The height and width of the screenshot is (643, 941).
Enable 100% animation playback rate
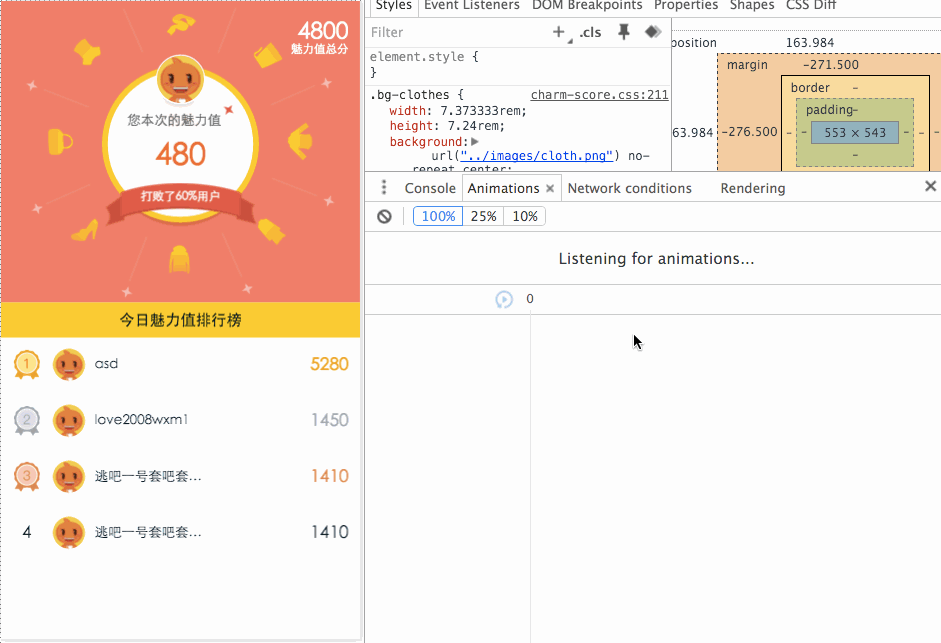[x=437, y=216]
